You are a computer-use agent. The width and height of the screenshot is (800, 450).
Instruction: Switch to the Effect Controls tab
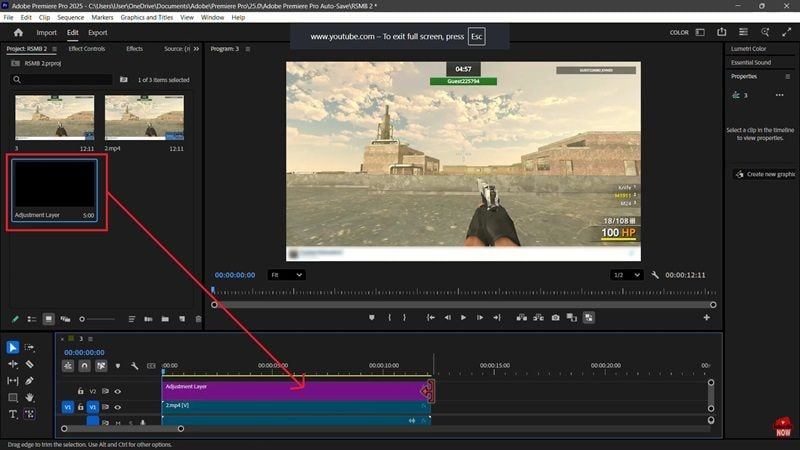click(87, 49)
